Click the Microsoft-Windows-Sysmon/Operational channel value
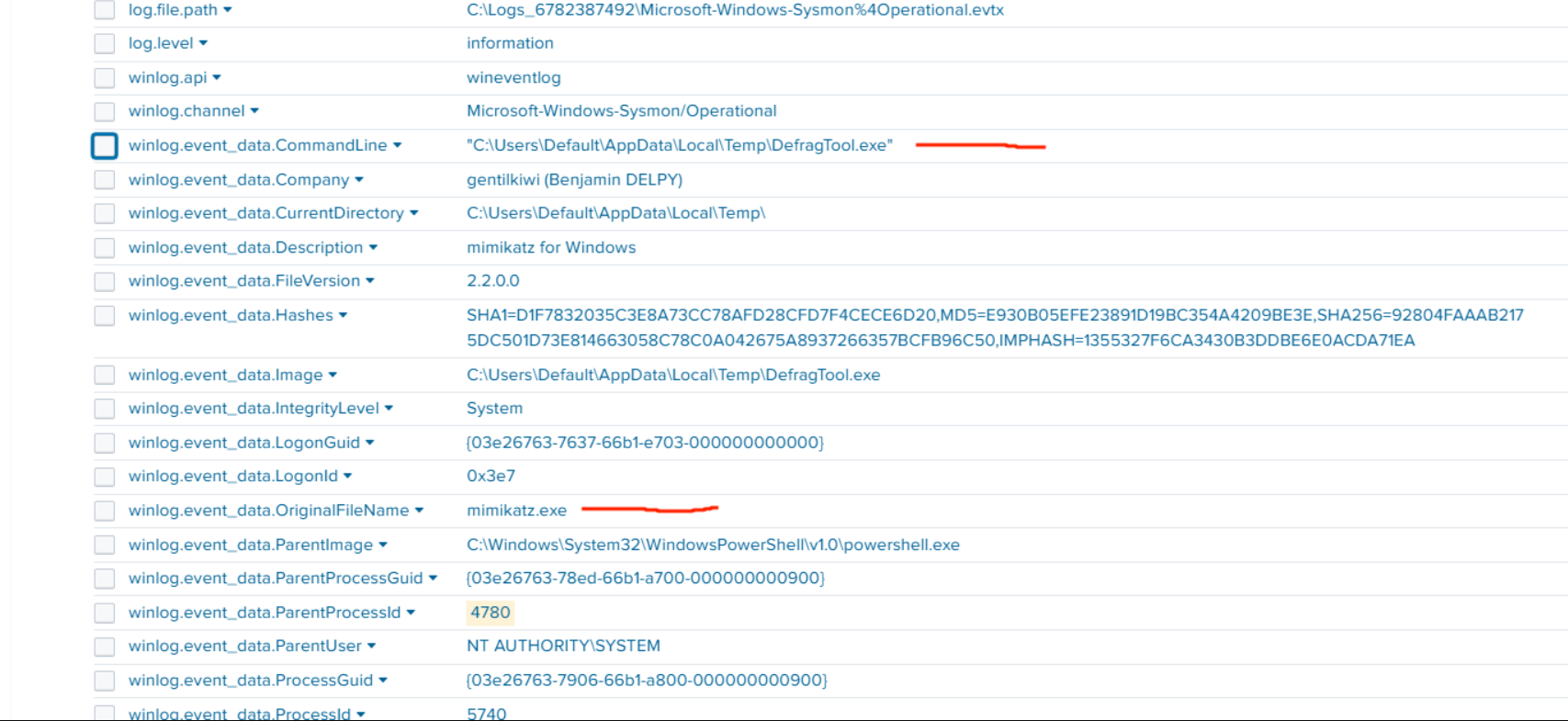This screenshot has height=721, width=1568. click(621, 111)
